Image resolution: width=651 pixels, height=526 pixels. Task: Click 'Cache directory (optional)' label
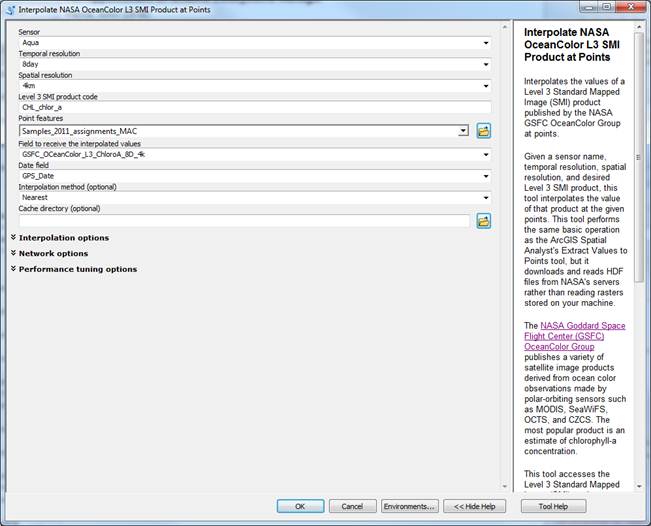(59, 208)
